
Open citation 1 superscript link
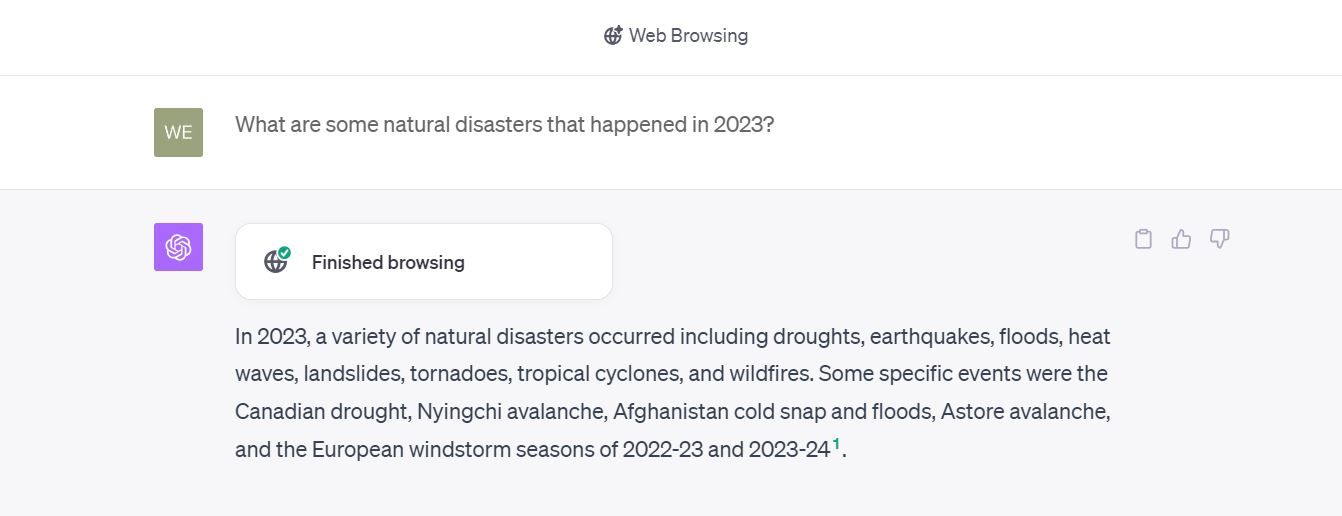pyautogui.click(x=836, y=444)
